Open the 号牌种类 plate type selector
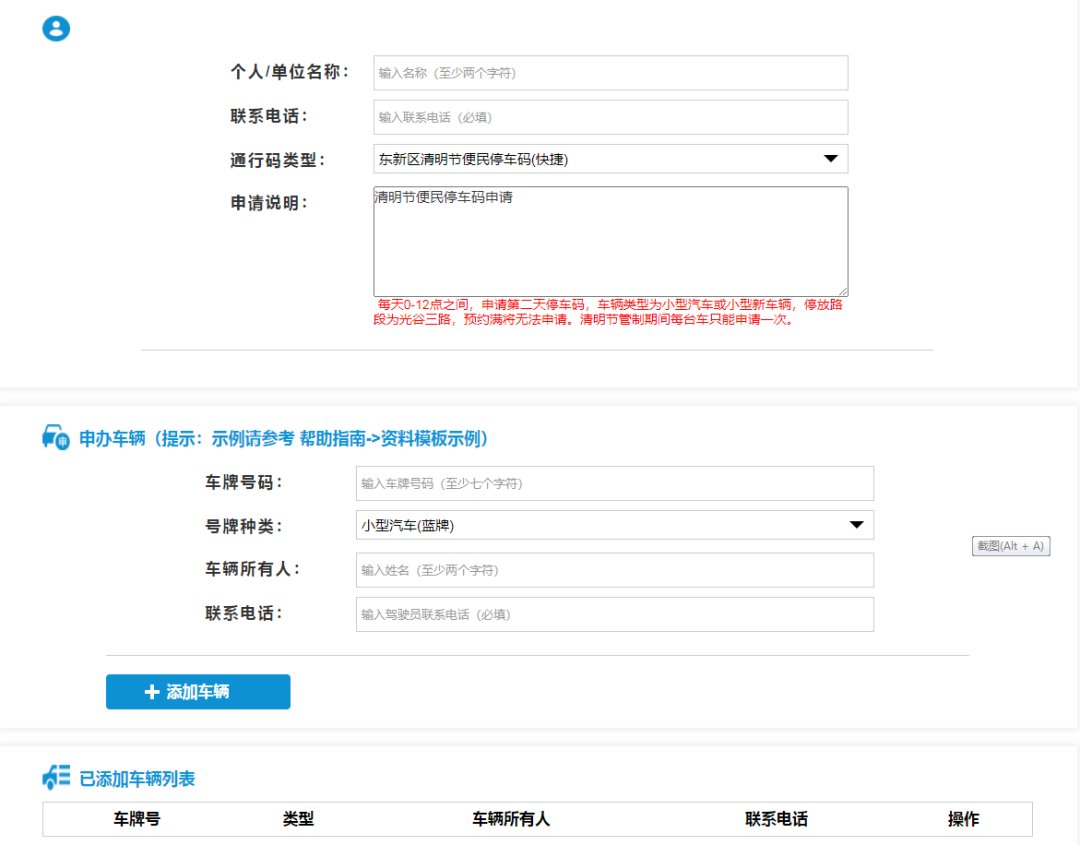This screenshot has height=845, width=1080. [611, 524]
